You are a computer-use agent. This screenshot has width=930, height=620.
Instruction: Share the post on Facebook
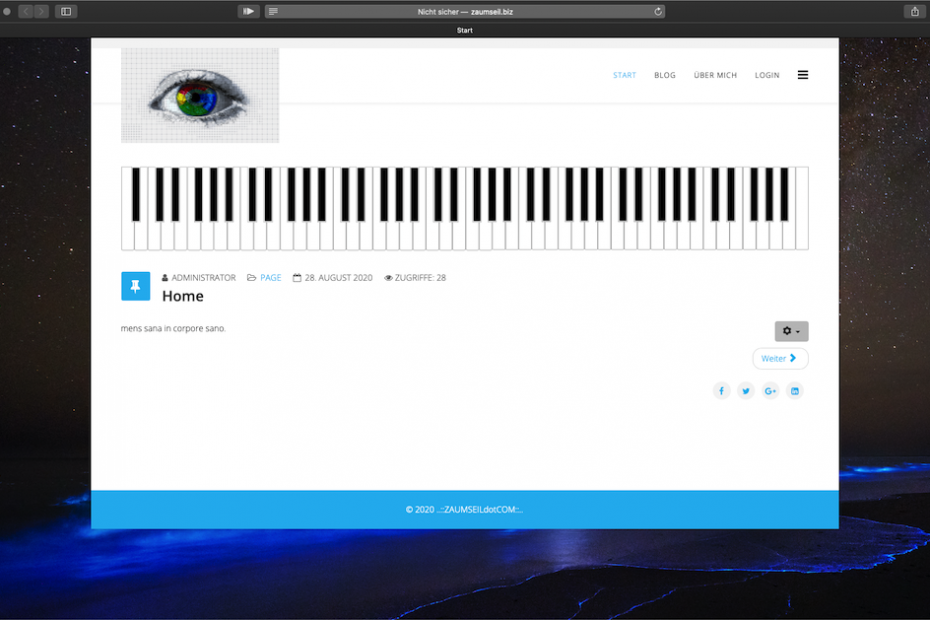pos(721,391)
